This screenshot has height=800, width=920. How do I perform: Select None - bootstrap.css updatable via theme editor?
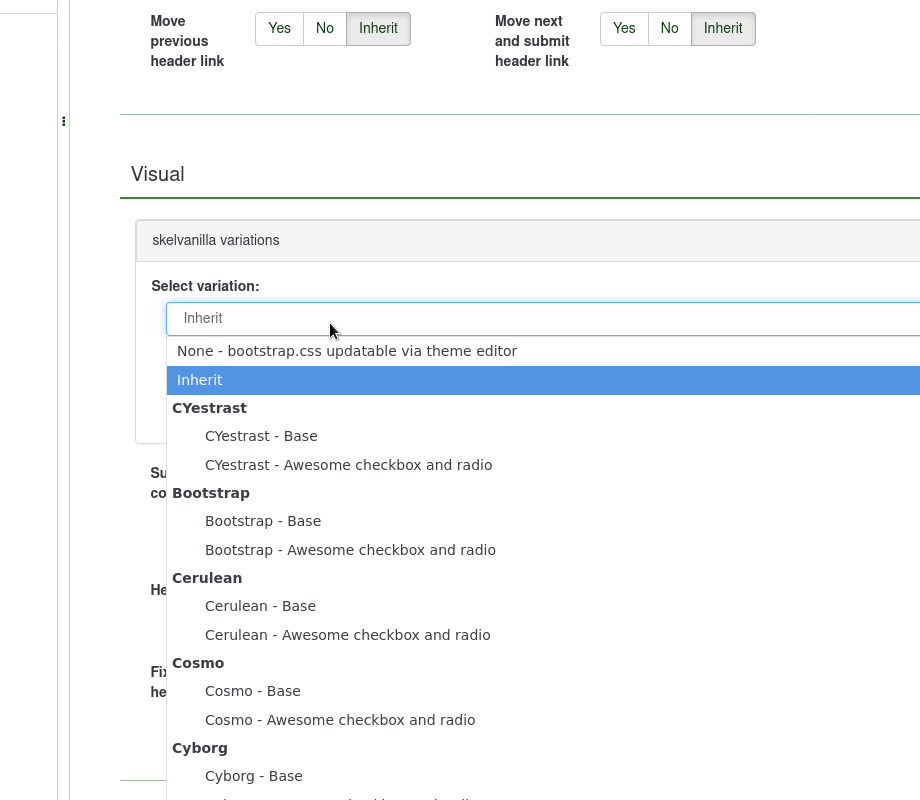(x=347, y=351)
